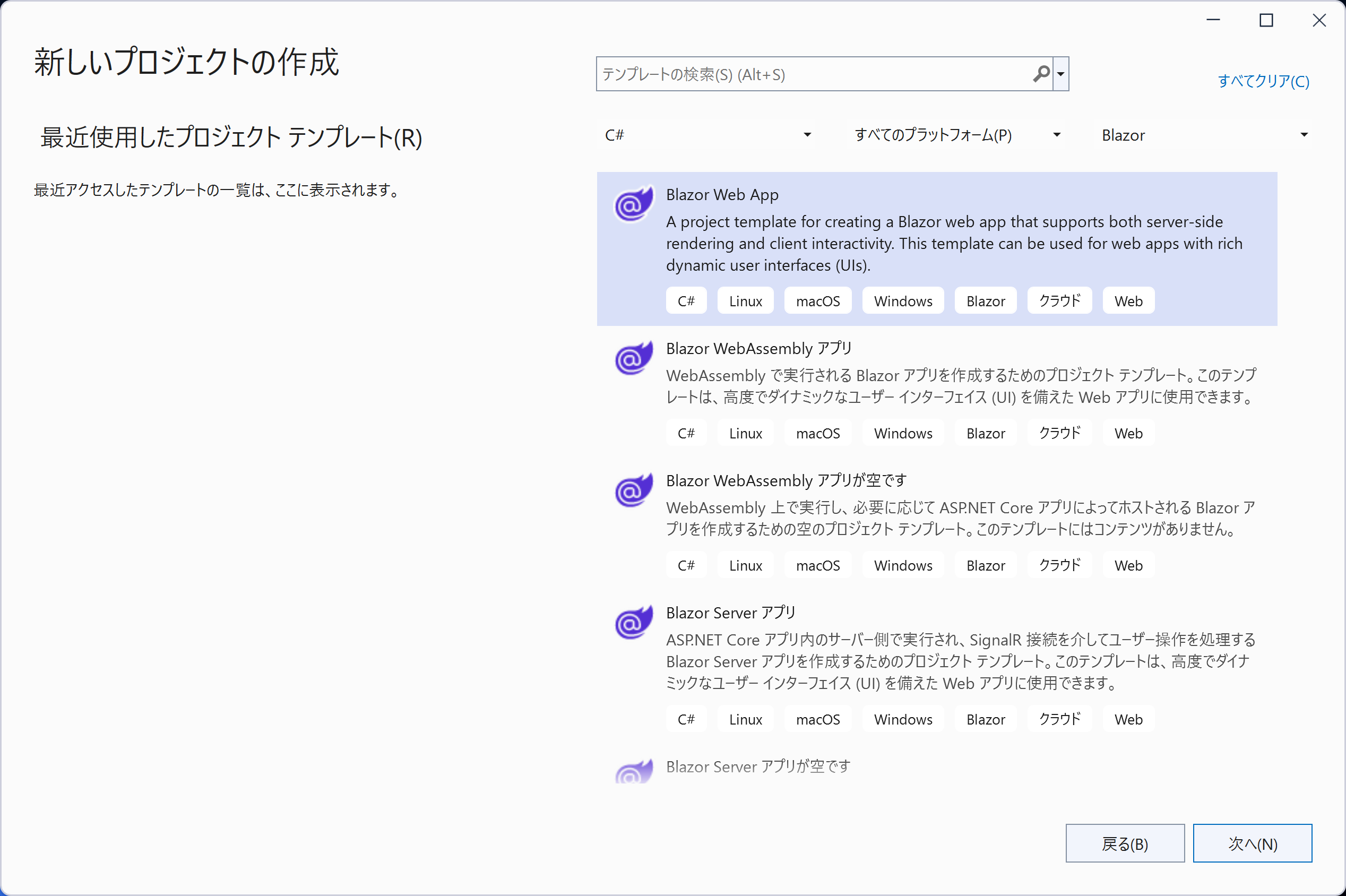Click the Windows tag under Blazor Server アプリ
Image resolution: width=1346 pixels, height=896 pixels.
pos(903,719)
